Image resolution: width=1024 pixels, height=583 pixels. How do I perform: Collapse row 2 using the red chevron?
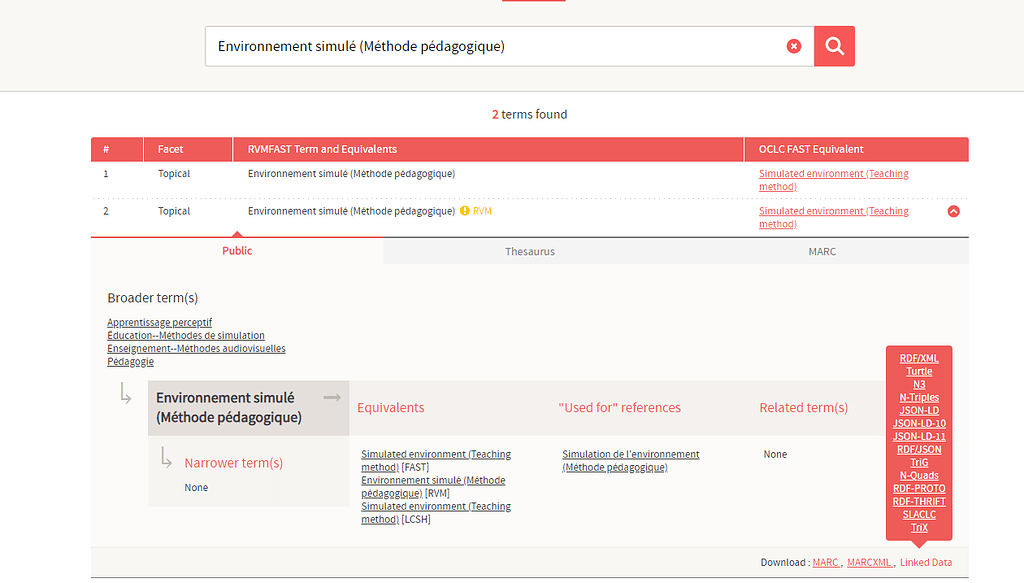953,211
